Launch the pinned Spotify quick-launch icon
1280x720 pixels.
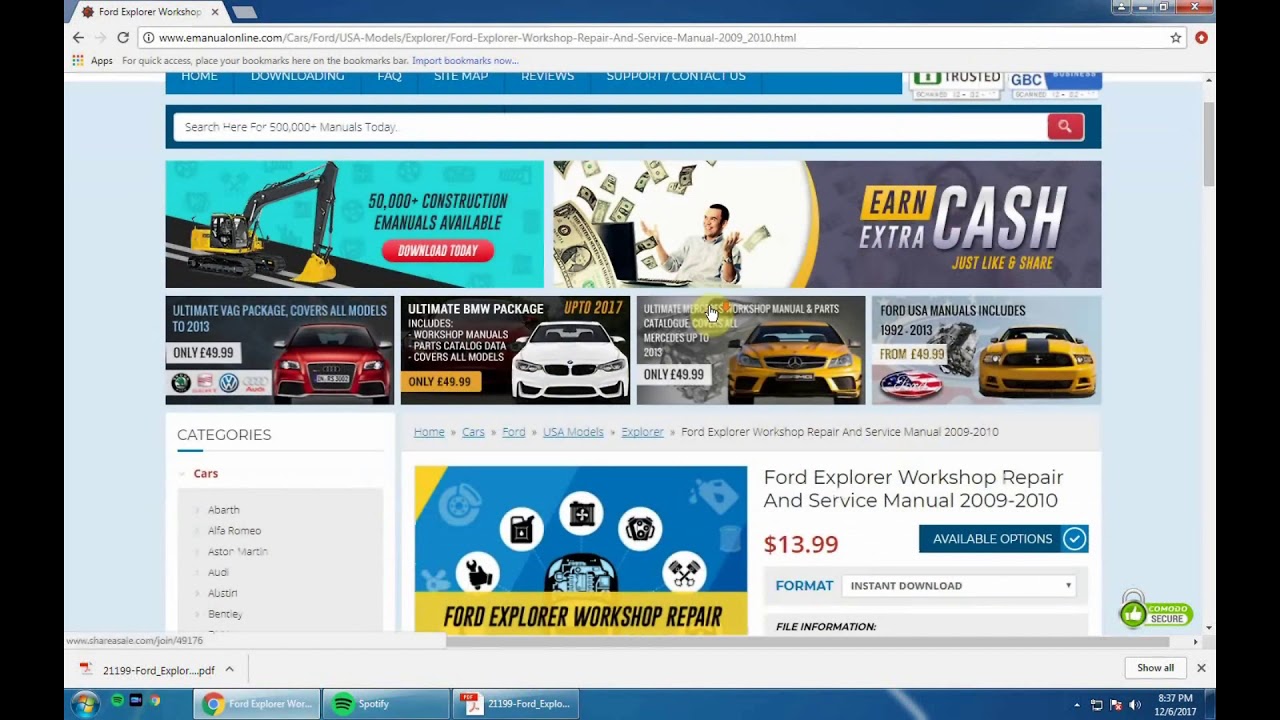pos(117,701)
